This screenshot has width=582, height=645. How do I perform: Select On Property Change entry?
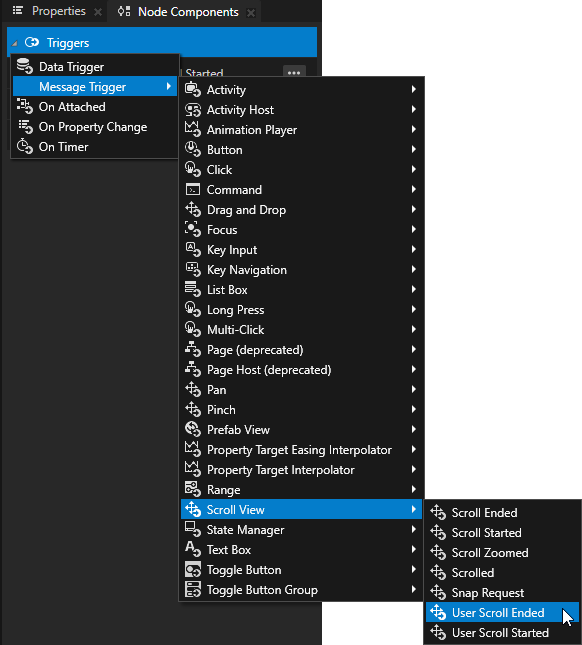coord(95,127)
